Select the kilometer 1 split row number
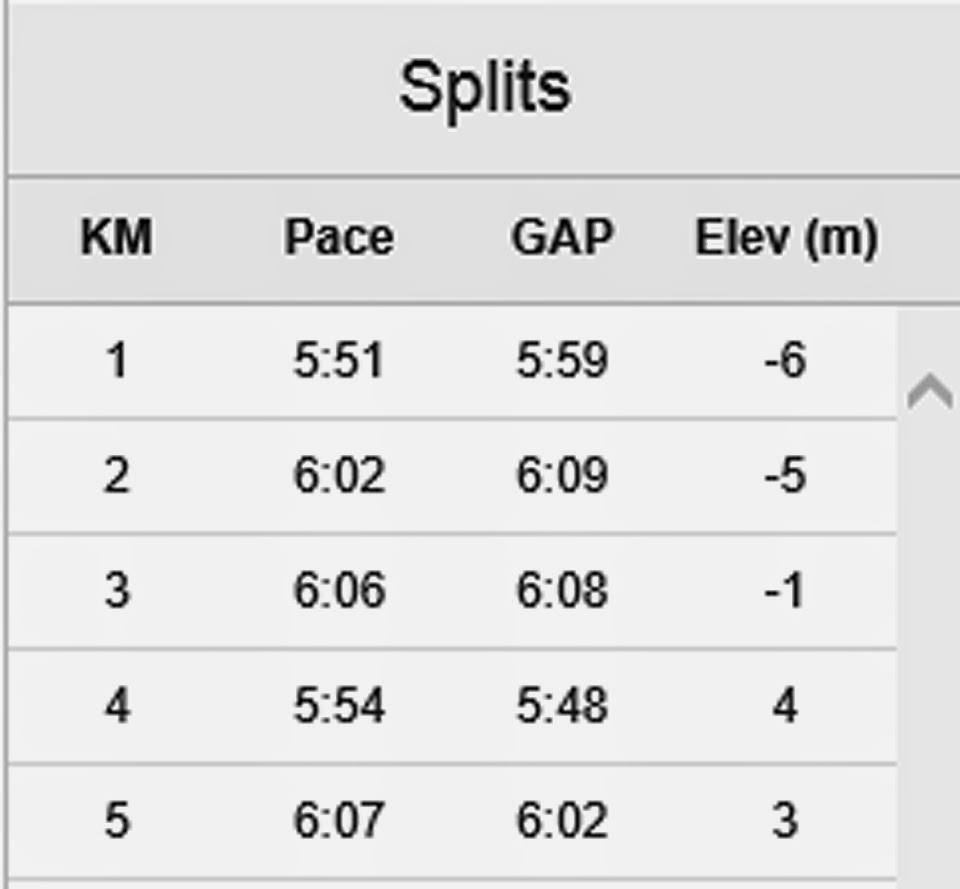Screen dimensions: 960x889 [117, 361]
